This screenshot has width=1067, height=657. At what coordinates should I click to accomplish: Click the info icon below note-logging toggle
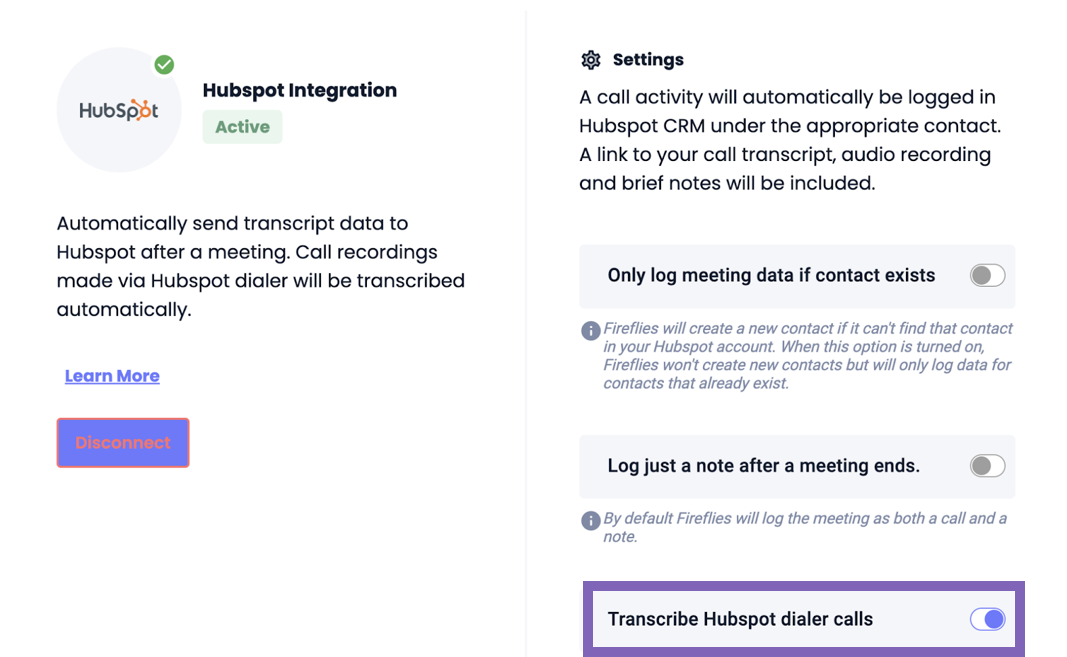[x=590, y=520]
